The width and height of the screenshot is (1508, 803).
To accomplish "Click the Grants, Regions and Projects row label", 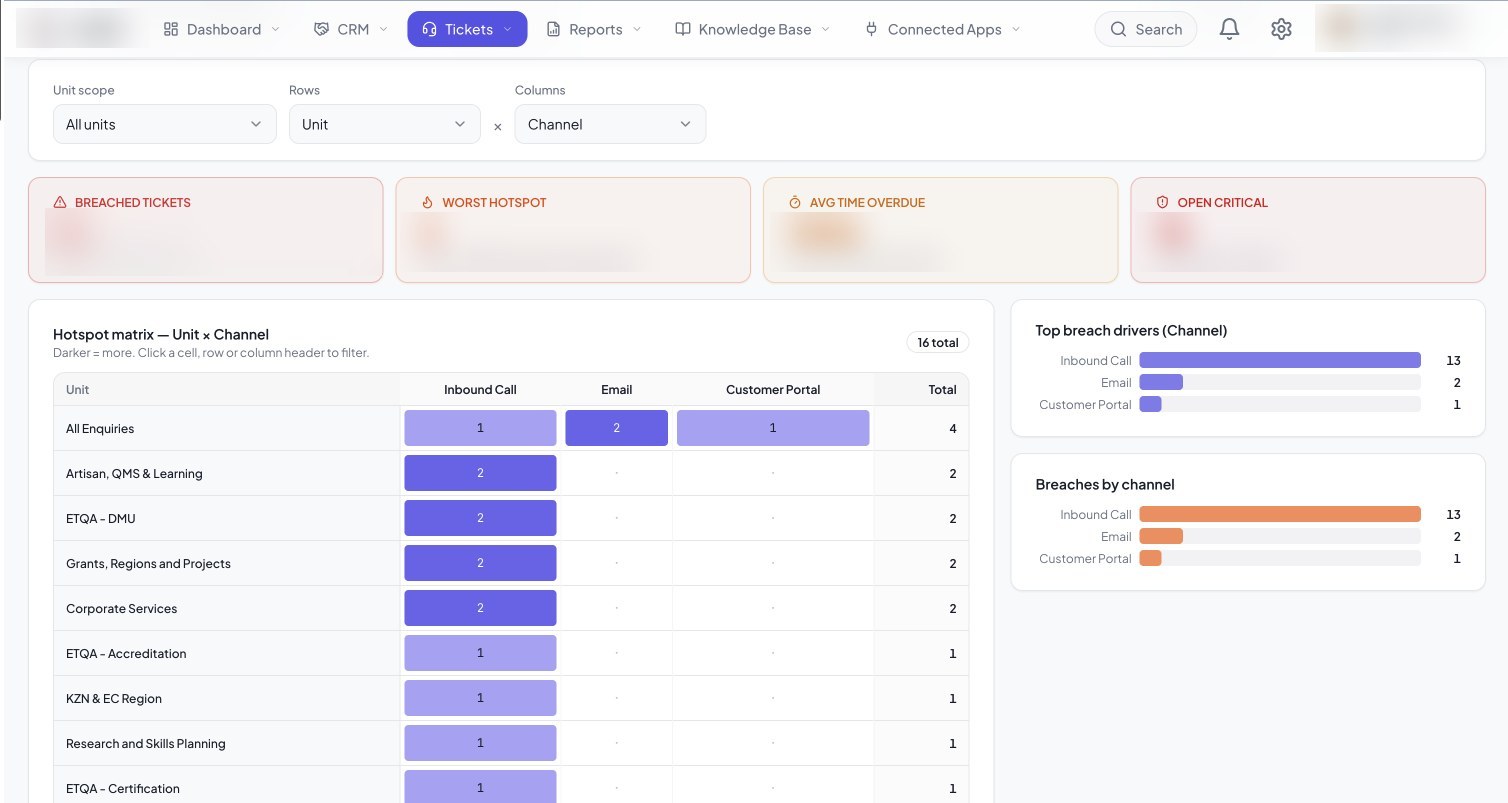I will tap(148, 563).
